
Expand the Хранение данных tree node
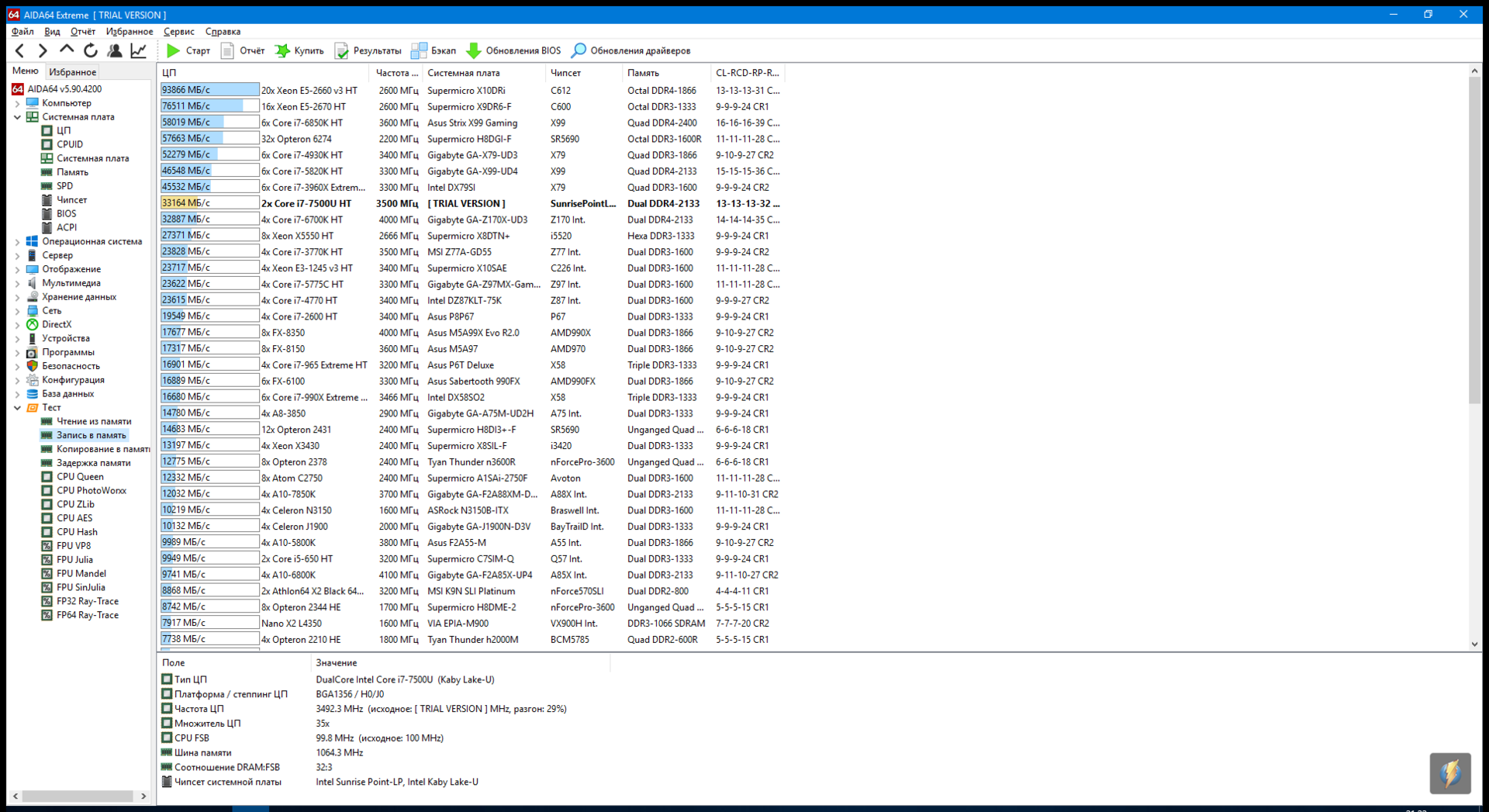tap(17, 297)
